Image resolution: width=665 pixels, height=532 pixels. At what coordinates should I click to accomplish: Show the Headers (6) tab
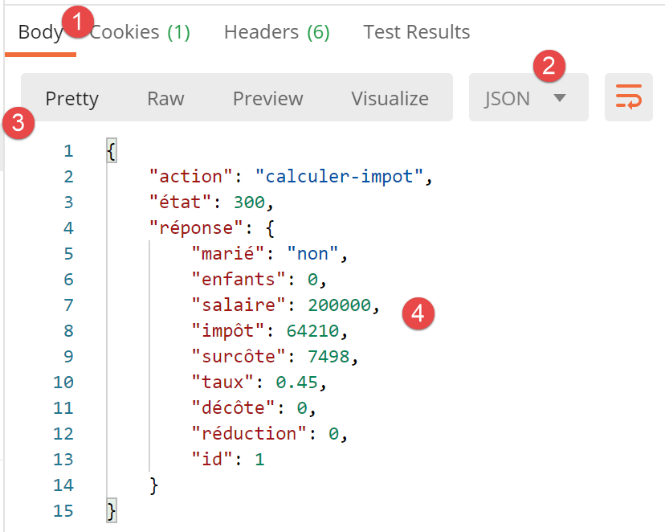coord(276,32)
